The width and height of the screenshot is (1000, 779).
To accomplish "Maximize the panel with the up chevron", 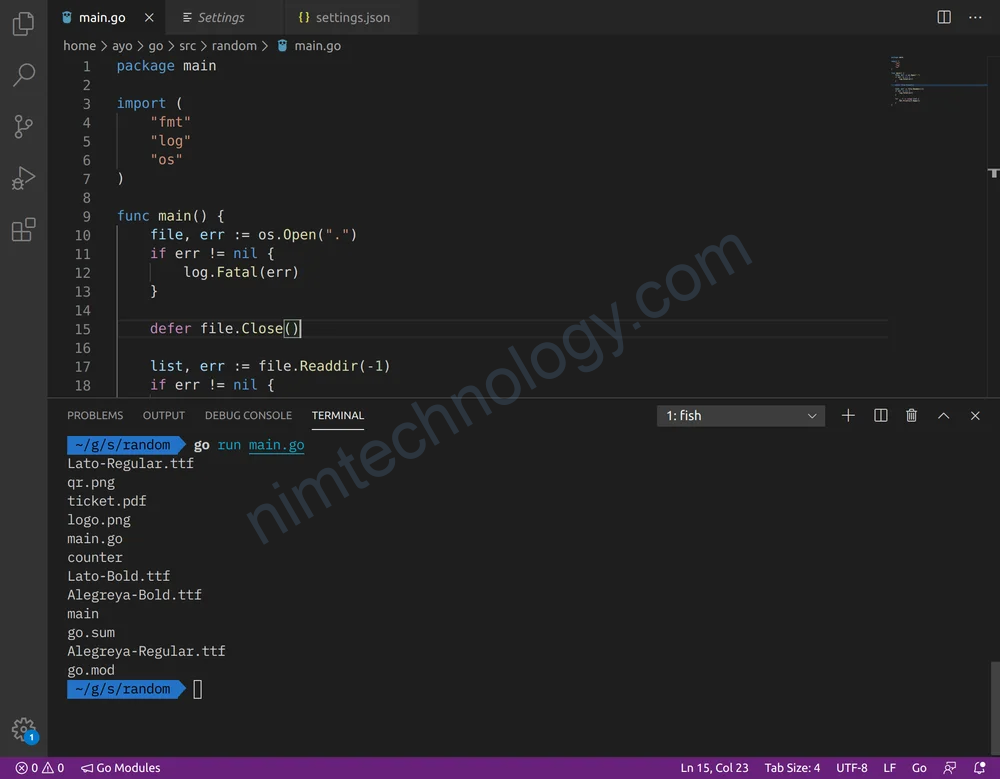I will point(943,415).
